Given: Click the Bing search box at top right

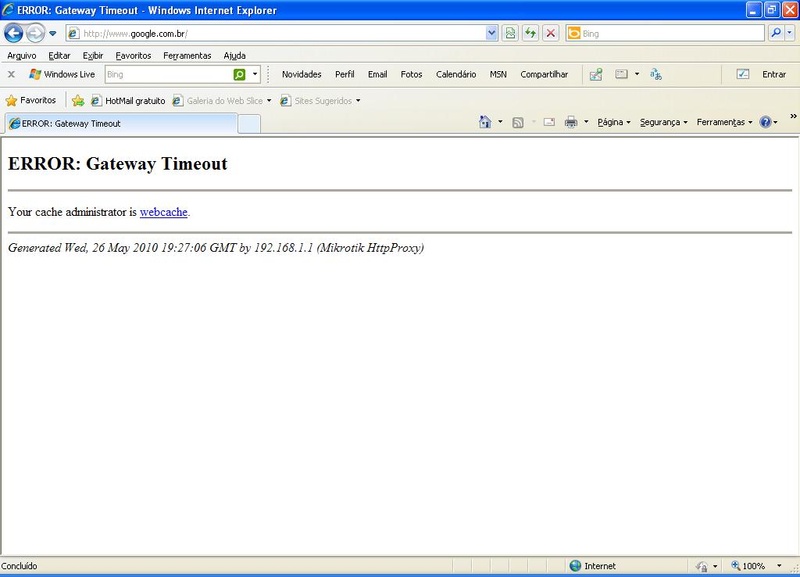Looking at the screenshot, I should coord(665,34).
